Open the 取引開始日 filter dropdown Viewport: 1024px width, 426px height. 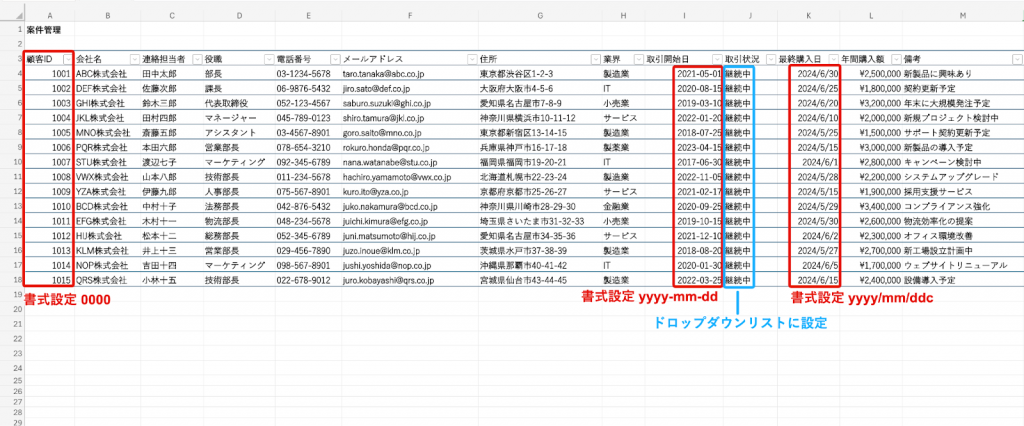click(x=715, y=59)
